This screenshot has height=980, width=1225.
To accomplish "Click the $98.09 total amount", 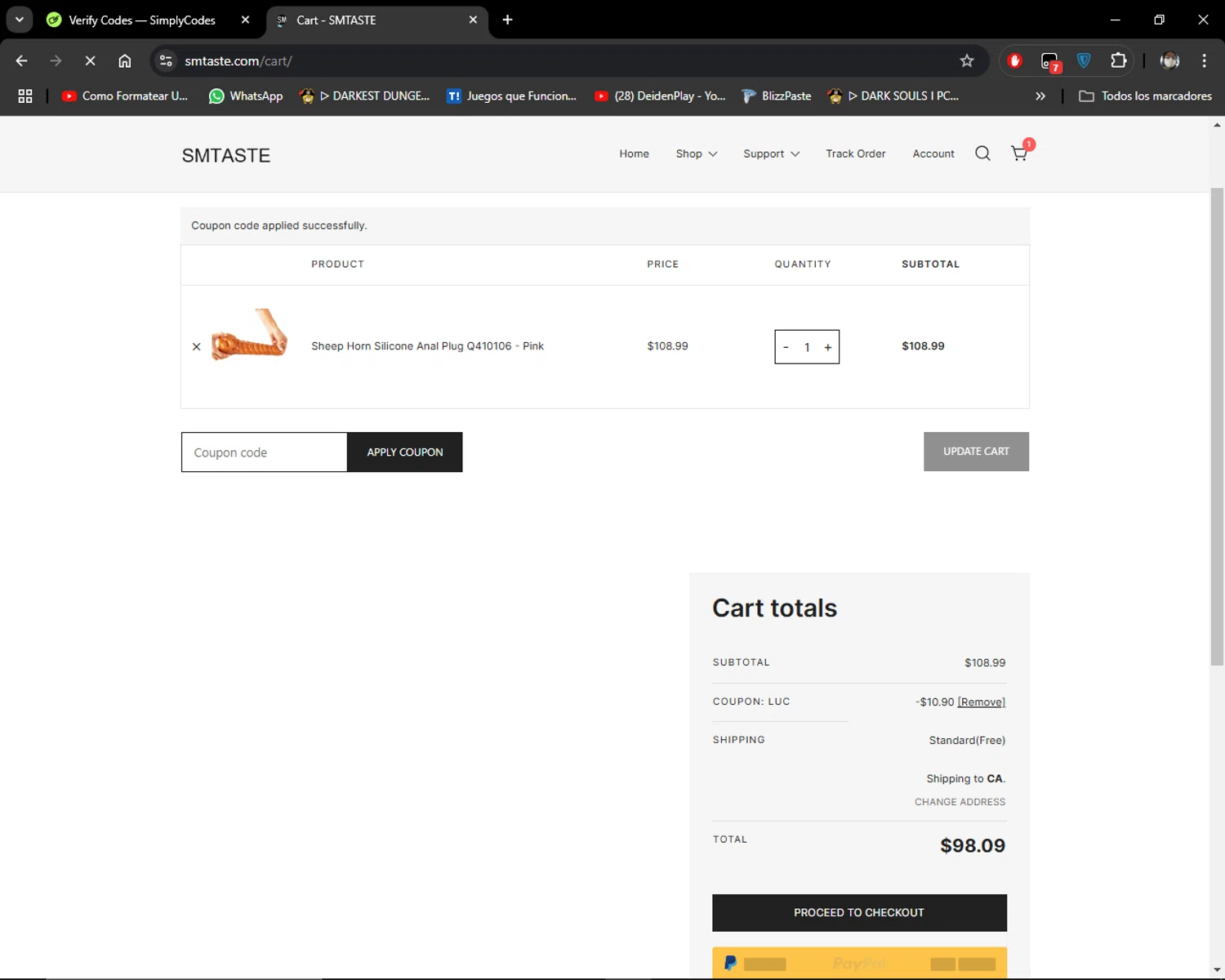I will (973, 846).
